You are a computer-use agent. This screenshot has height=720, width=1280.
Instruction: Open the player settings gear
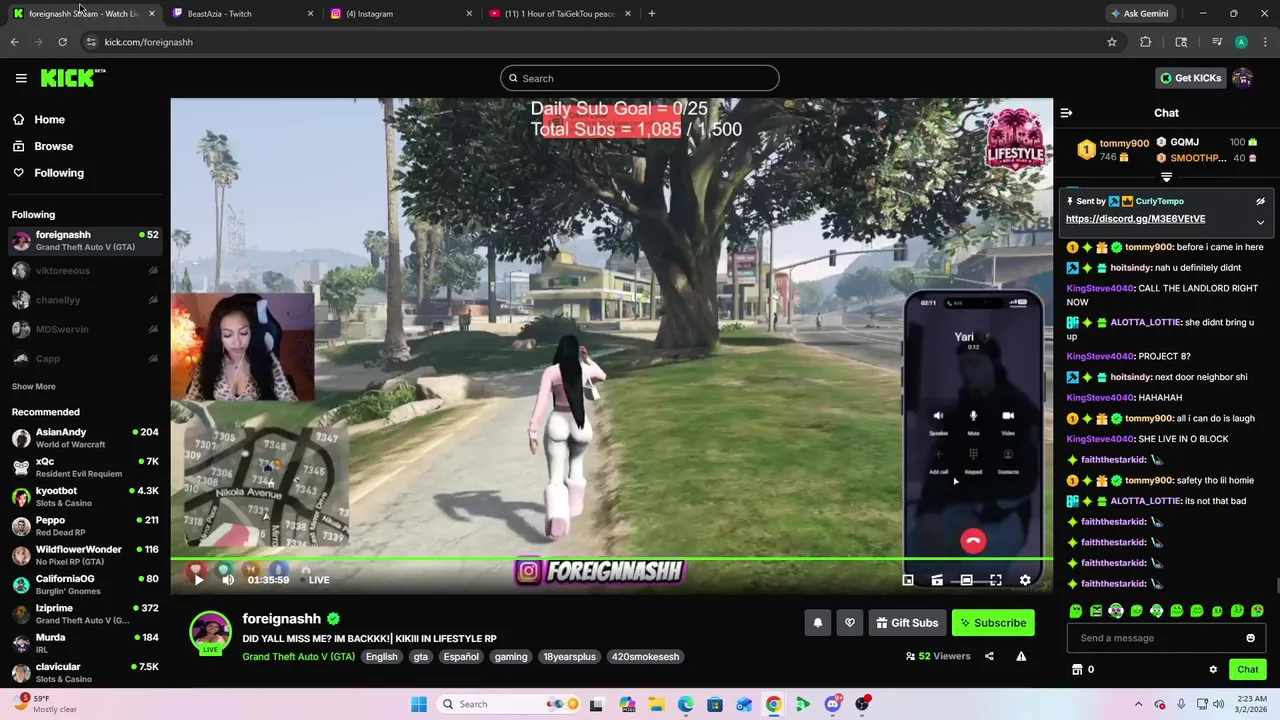pos(1025,580)
